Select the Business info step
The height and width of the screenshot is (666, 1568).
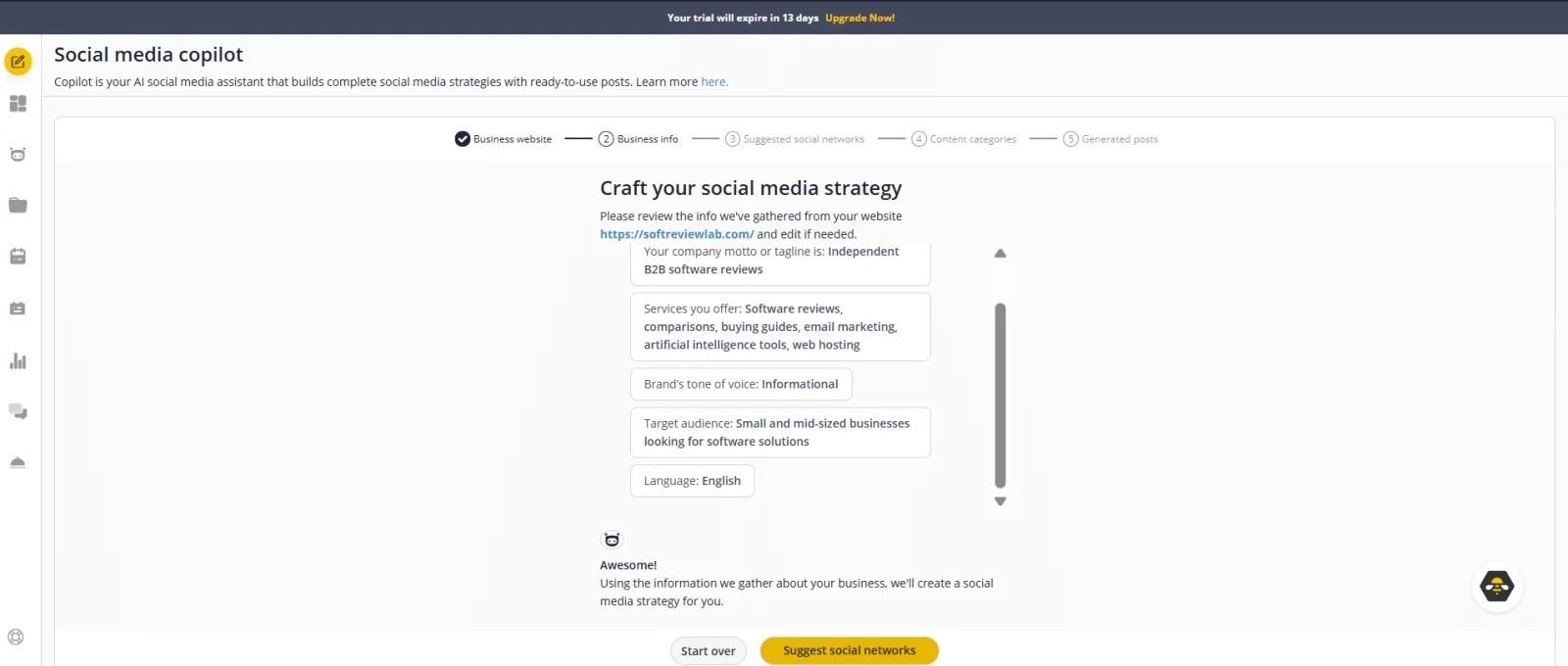638,139
